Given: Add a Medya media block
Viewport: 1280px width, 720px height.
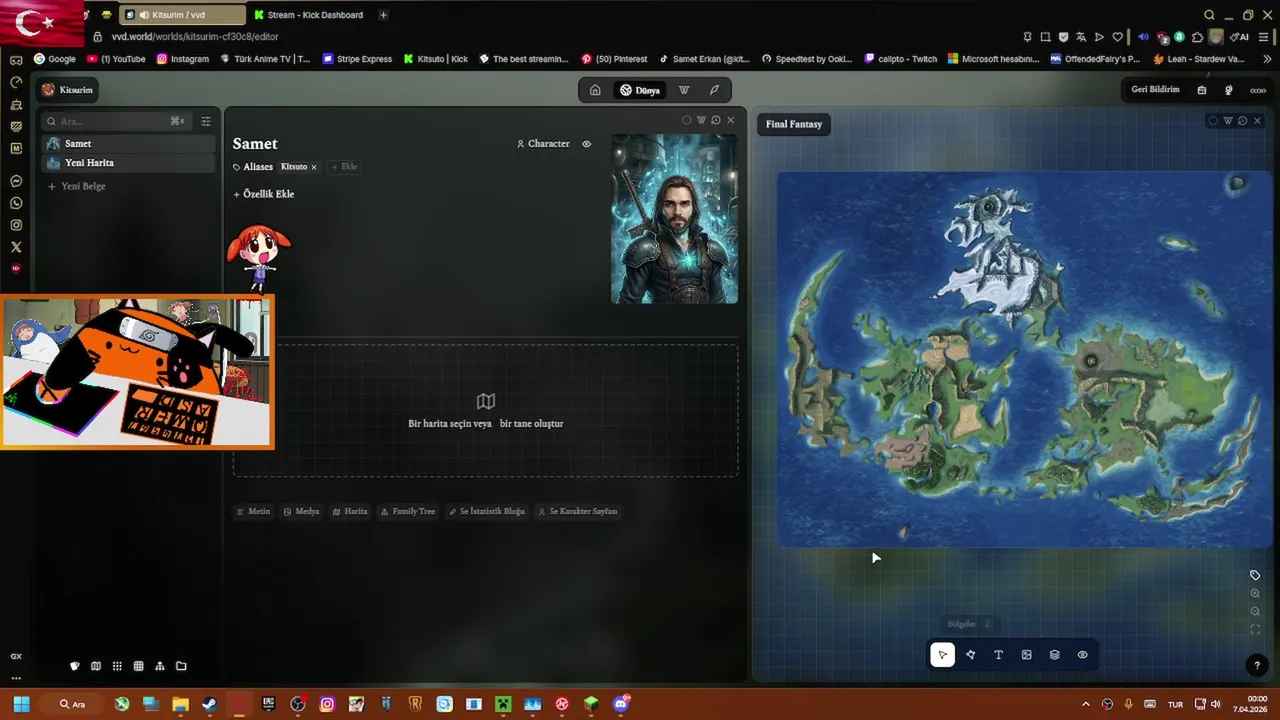Looking at the screenshot, I should [301, 511].
